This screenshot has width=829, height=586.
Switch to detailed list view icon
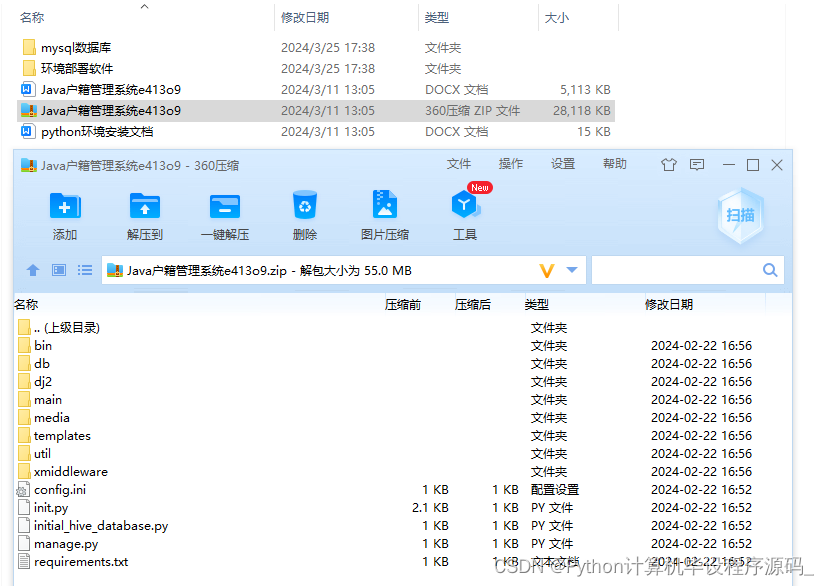(x=83, y=270)
